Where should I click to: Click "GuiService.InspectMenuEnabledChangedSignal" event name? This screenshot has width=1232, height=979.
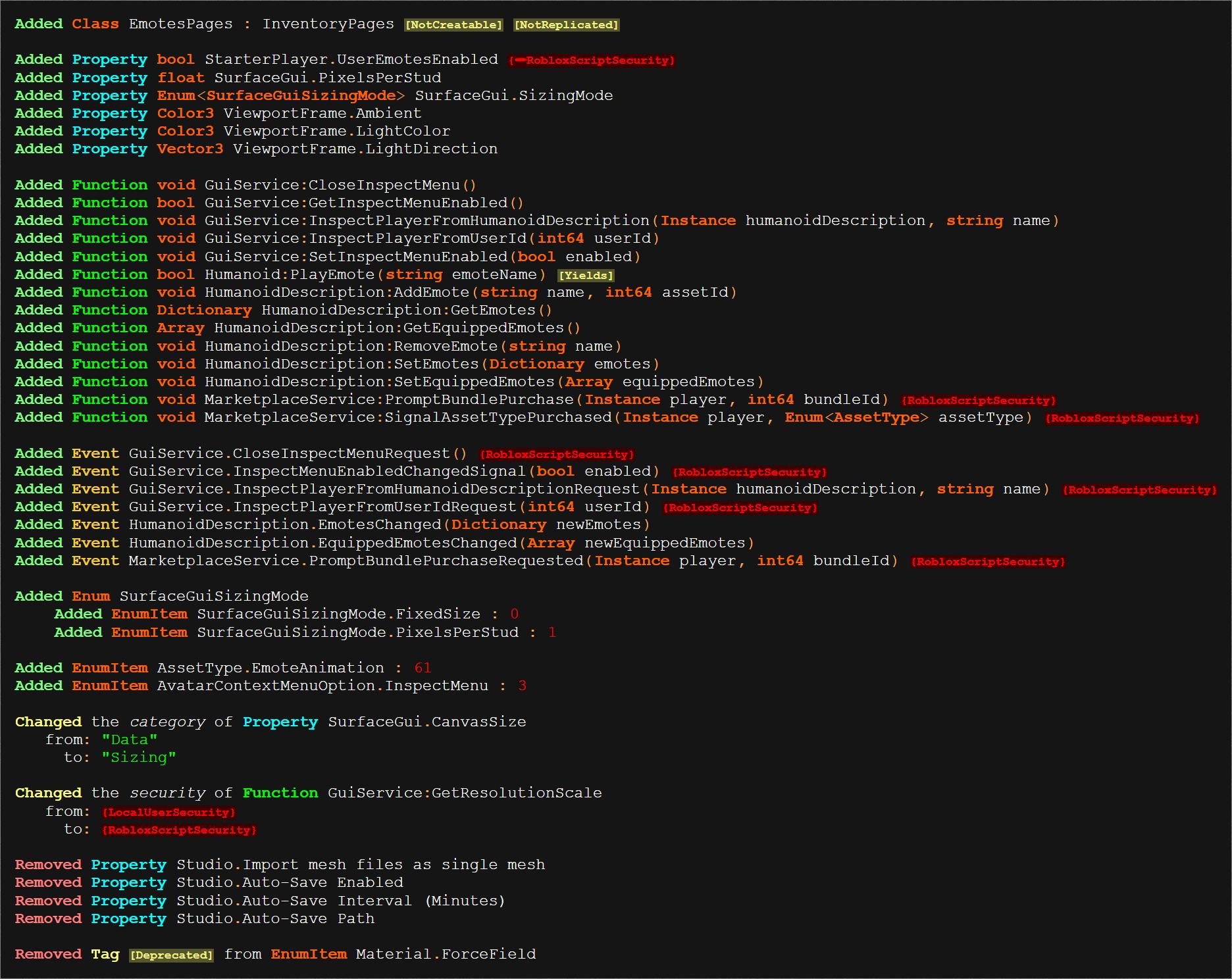coord(327,471)
